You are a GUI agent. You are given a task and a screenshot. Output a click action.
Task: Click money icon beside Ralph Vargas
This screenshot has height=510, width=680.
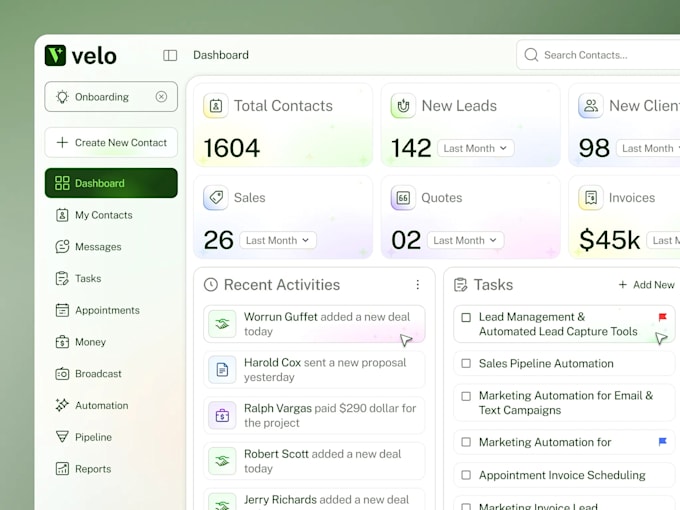click(222, 415)
